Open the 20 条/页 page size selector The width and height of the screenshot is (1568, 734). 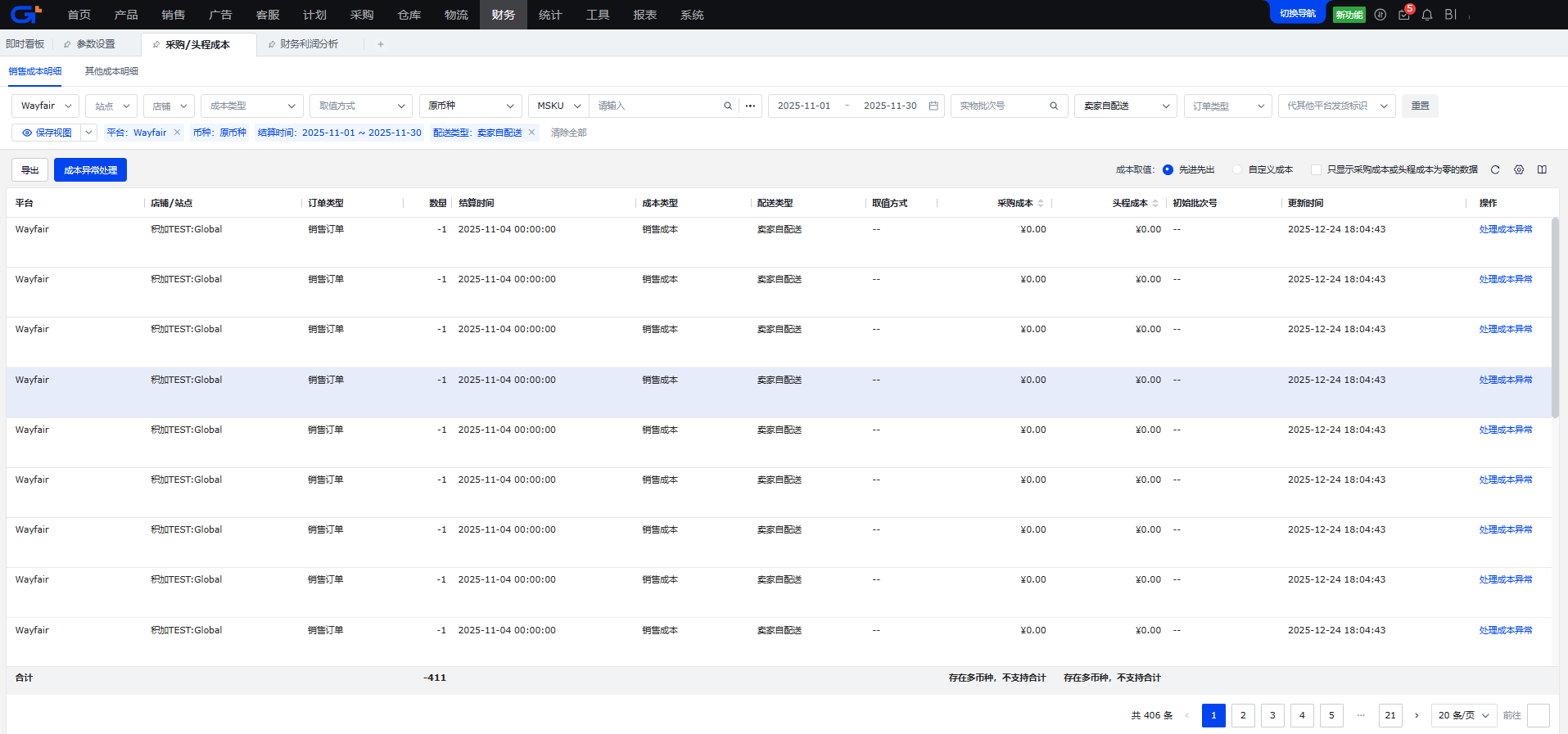(x=1463, y=715)
